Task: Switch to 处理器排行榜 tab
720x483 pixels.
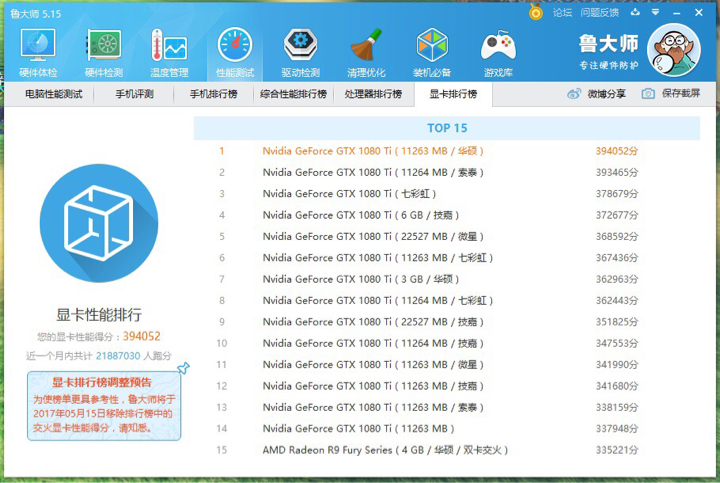Action: 373,94
